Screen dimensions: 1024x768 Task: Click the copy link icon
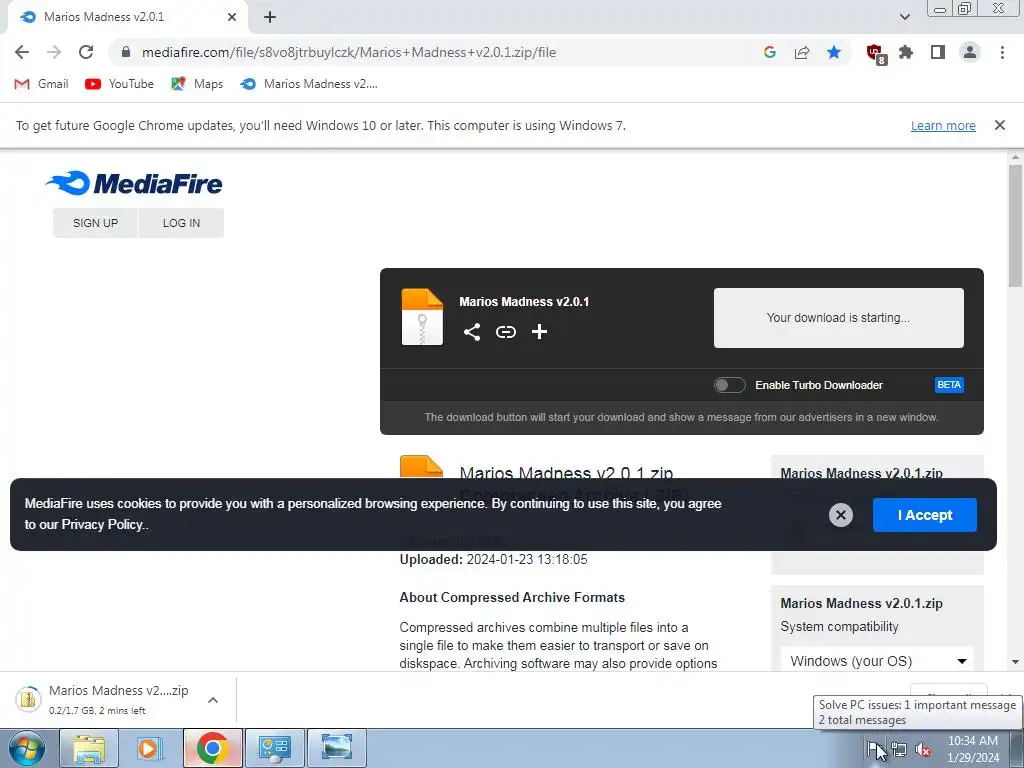(x=505, y=332)
